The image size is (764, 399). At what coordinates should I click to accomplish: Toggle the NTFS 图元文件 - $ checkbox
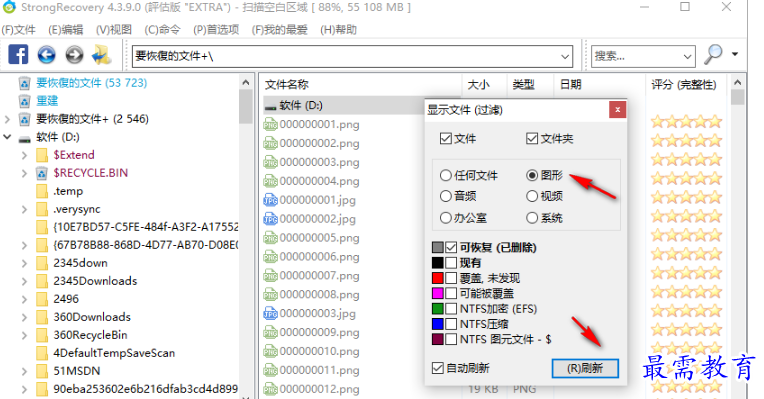coord(451,339)
